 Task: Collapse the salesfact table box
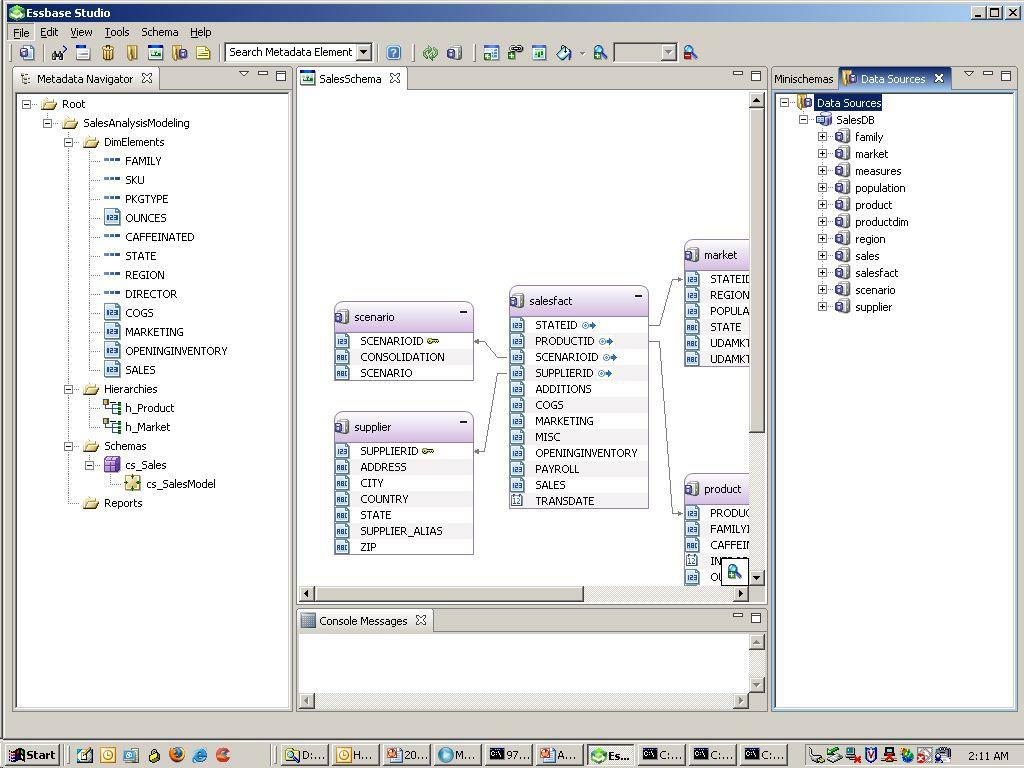(638, 296)
